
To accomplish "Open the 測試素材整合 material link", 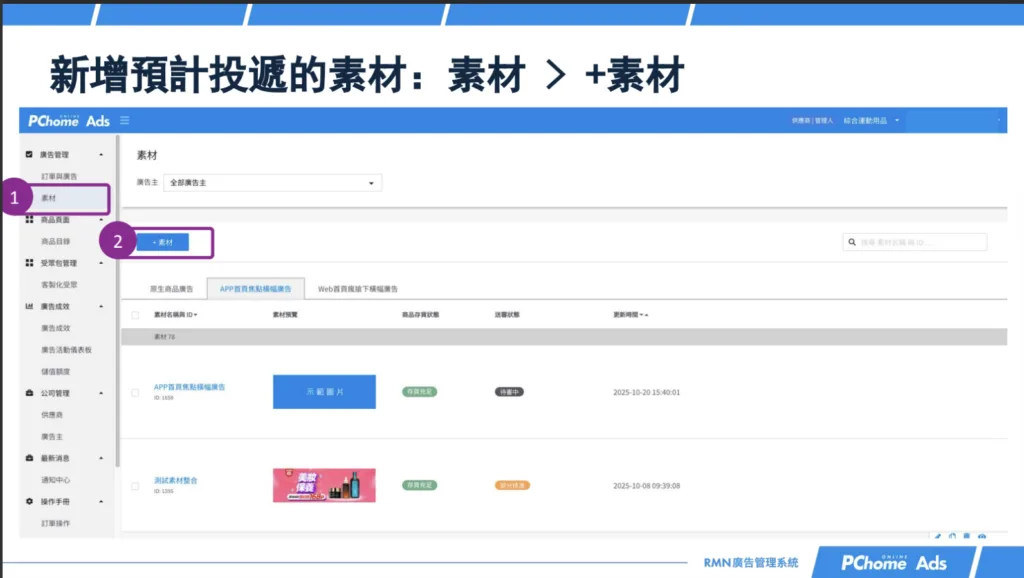I will coord(176,480).
